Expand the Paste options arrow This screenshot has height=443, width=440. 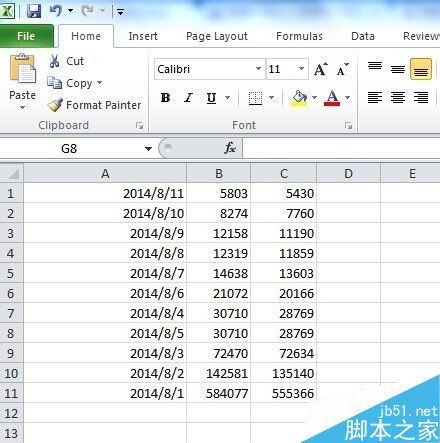22,107
